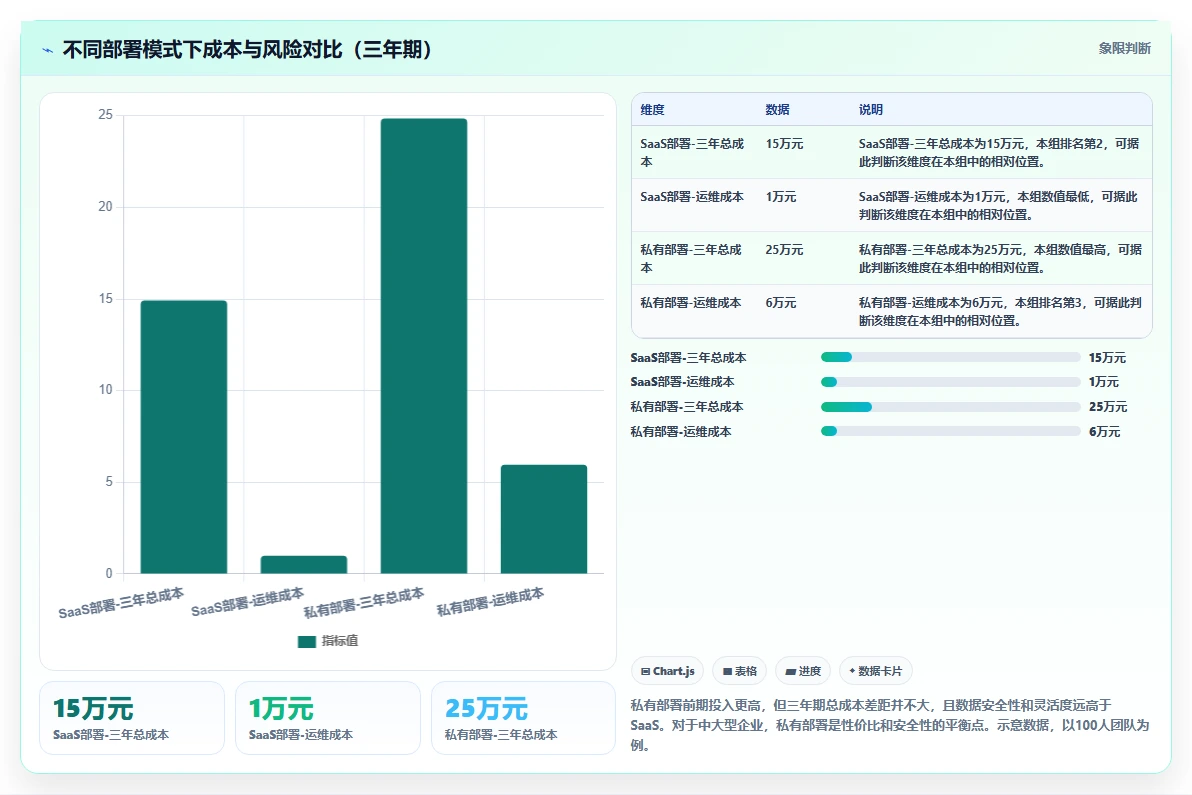Toggle the 指标值 legend color box
The image size is (1192, 795).
click(306, 641)
